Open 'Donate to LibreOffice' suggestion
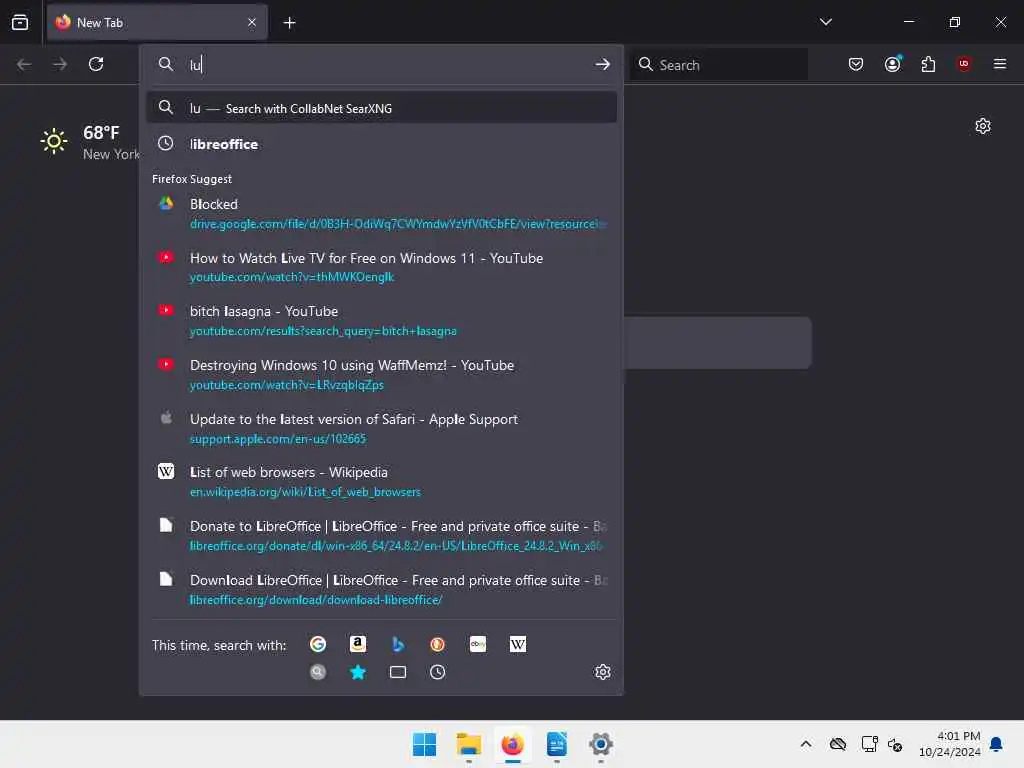This screenshot has height=768, width=1024. (x=381, y=536)
